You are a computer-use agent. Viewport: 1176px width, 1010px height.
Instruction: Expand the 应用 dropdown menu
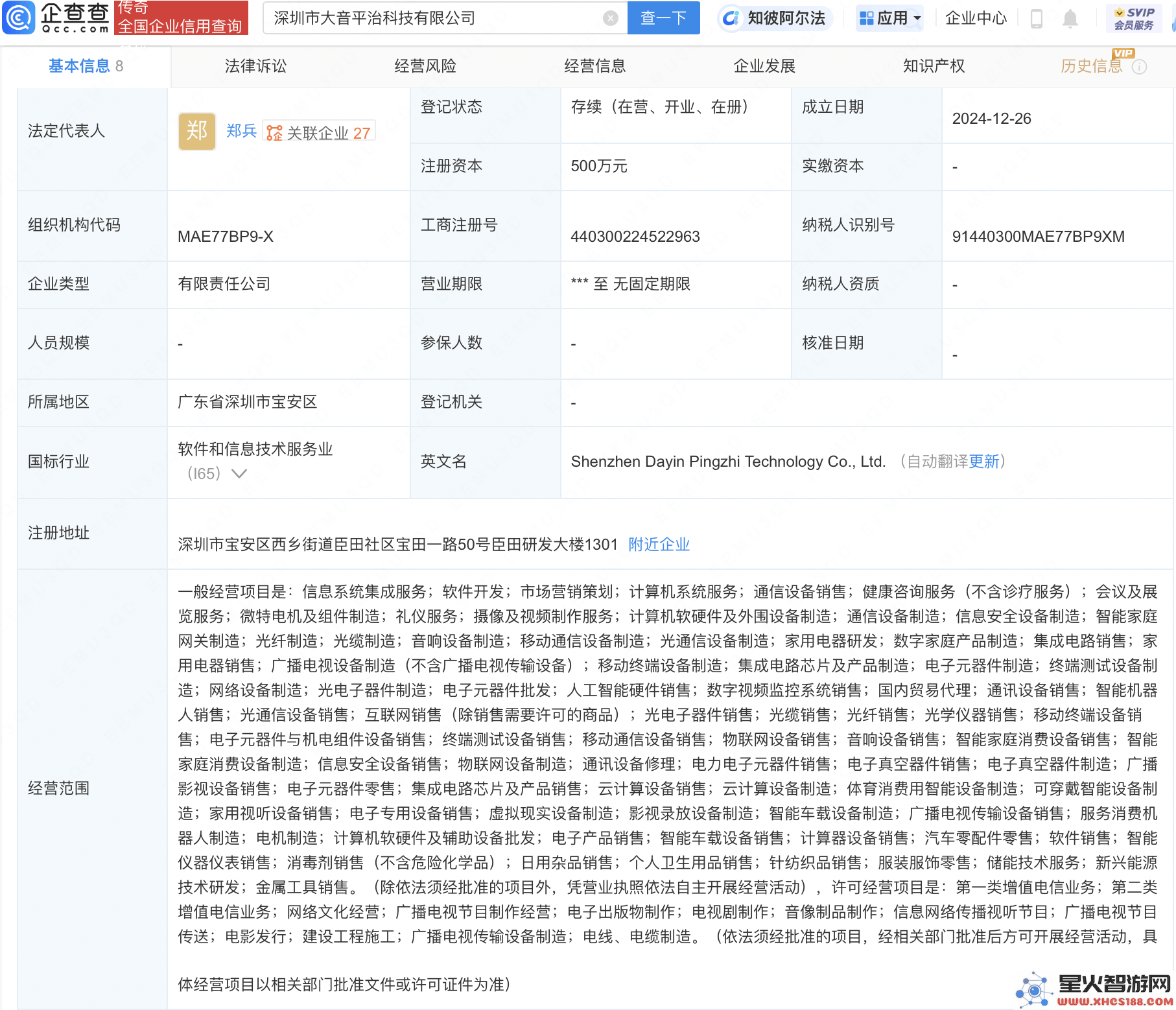click(x=890, y=18)
